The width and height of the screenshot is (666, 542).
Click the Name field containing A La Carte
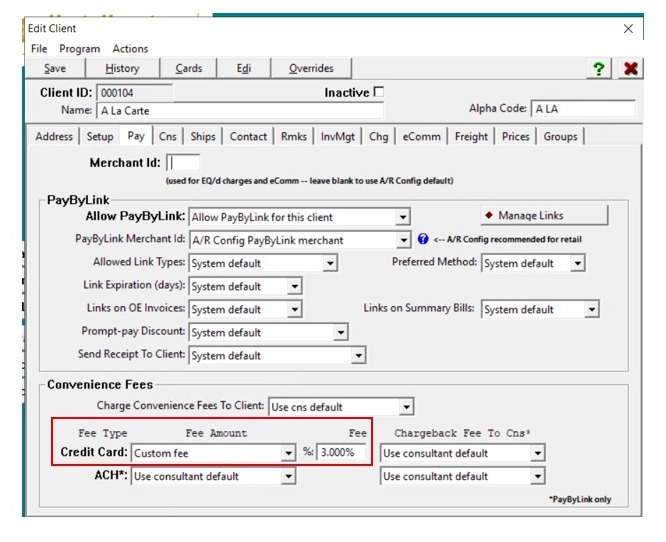(x=240, y=110)
